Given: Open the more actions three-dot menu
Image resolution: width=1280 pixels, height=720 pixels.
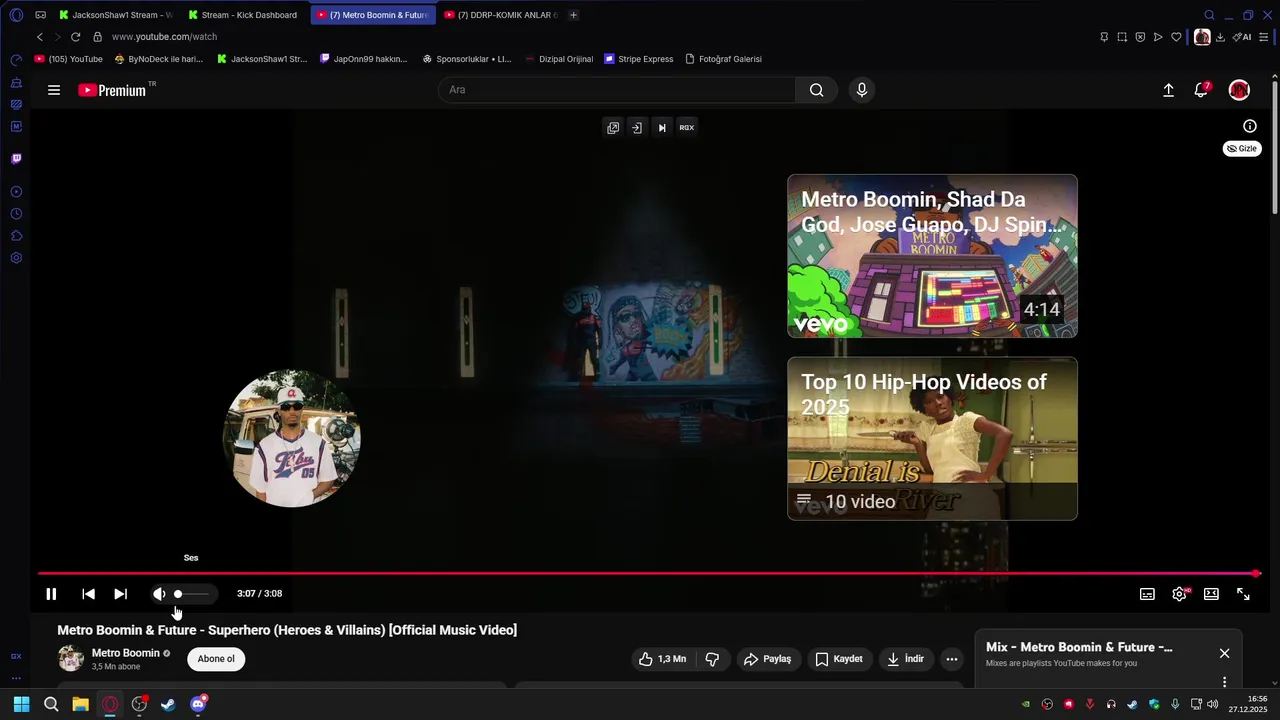Looking at the screenshot, I should coord(952,659).
